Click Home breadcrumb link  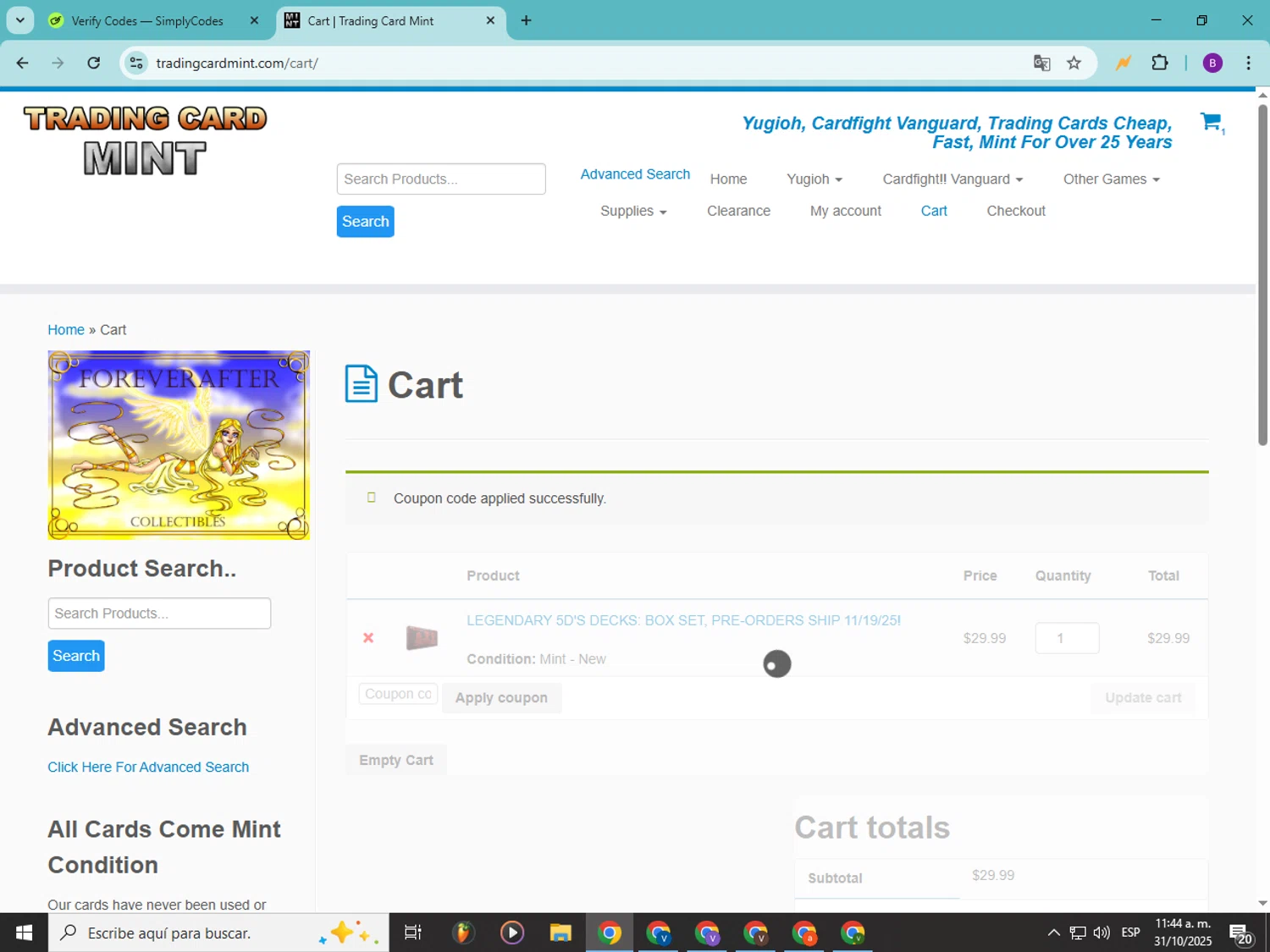66,329
